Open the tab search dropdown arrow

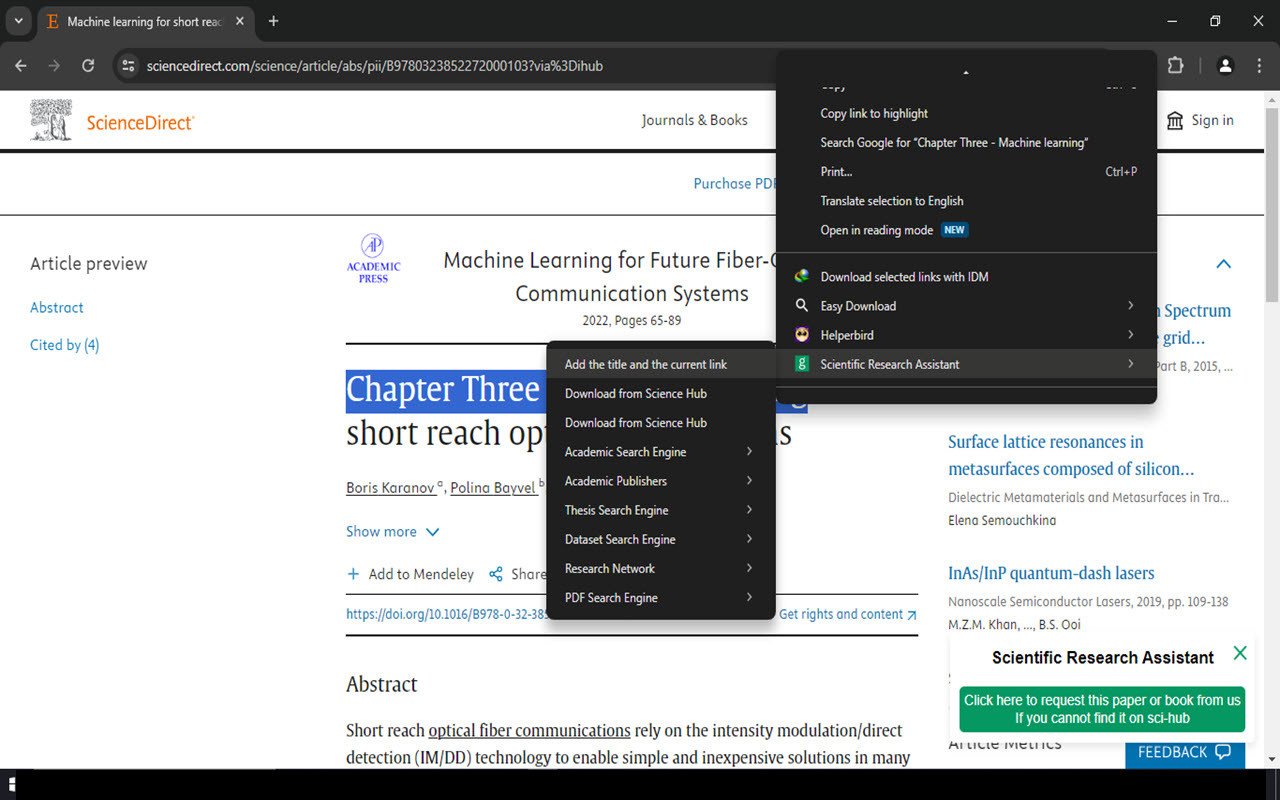click(17, 21)
